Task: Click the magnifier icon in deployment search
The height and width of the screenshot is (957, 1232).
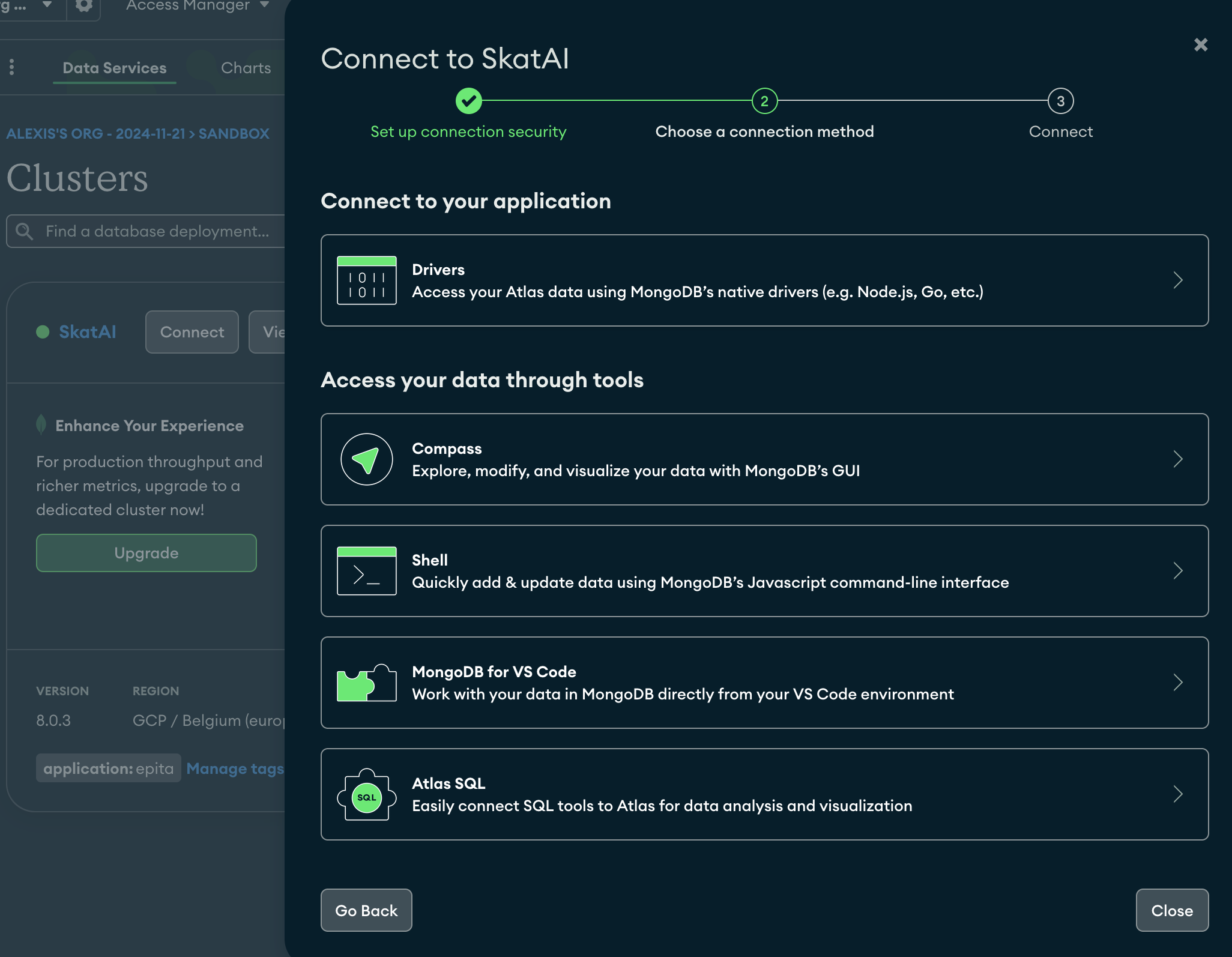Action: [x=25, y=231]
